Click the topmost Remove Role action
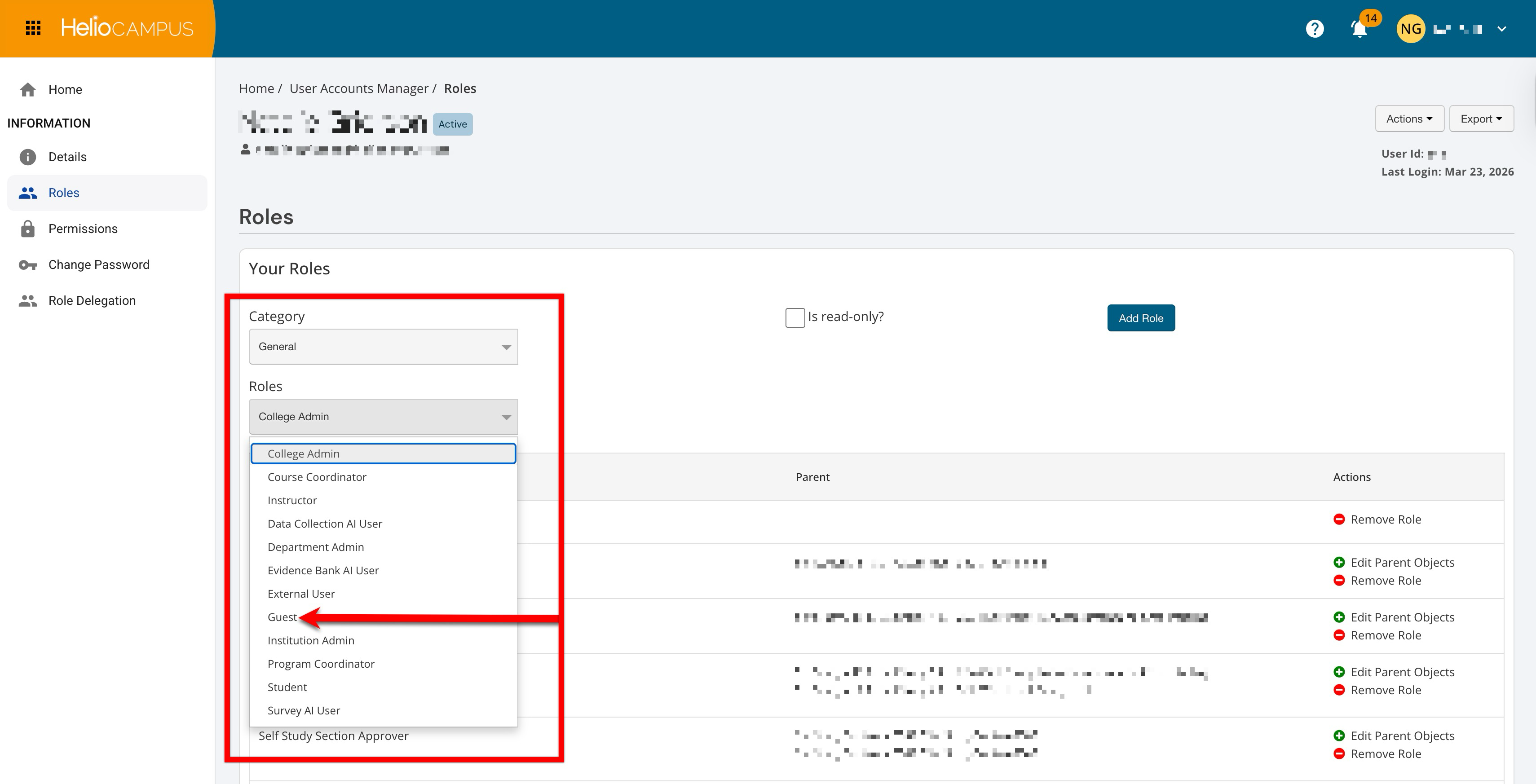The width and height of the screenshot is (1536, 784). click(x=1385, y=519)
